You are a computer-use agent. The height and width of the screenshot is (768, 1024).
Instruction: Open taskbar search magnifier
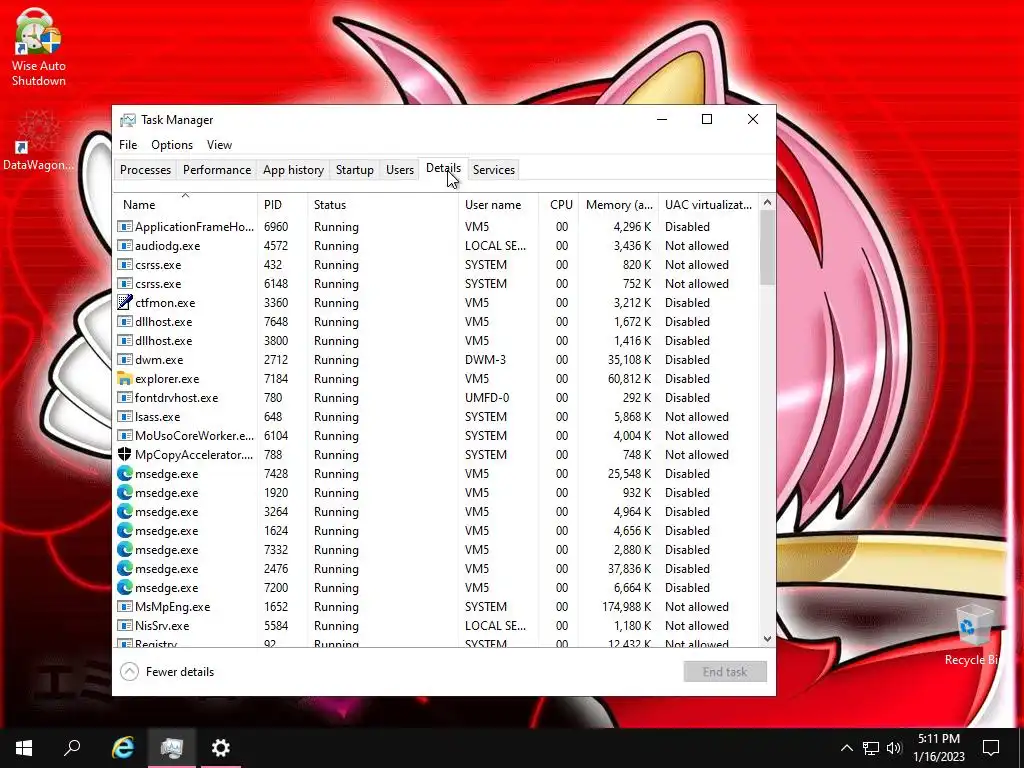pyautogui.click(x=72, y=748)
